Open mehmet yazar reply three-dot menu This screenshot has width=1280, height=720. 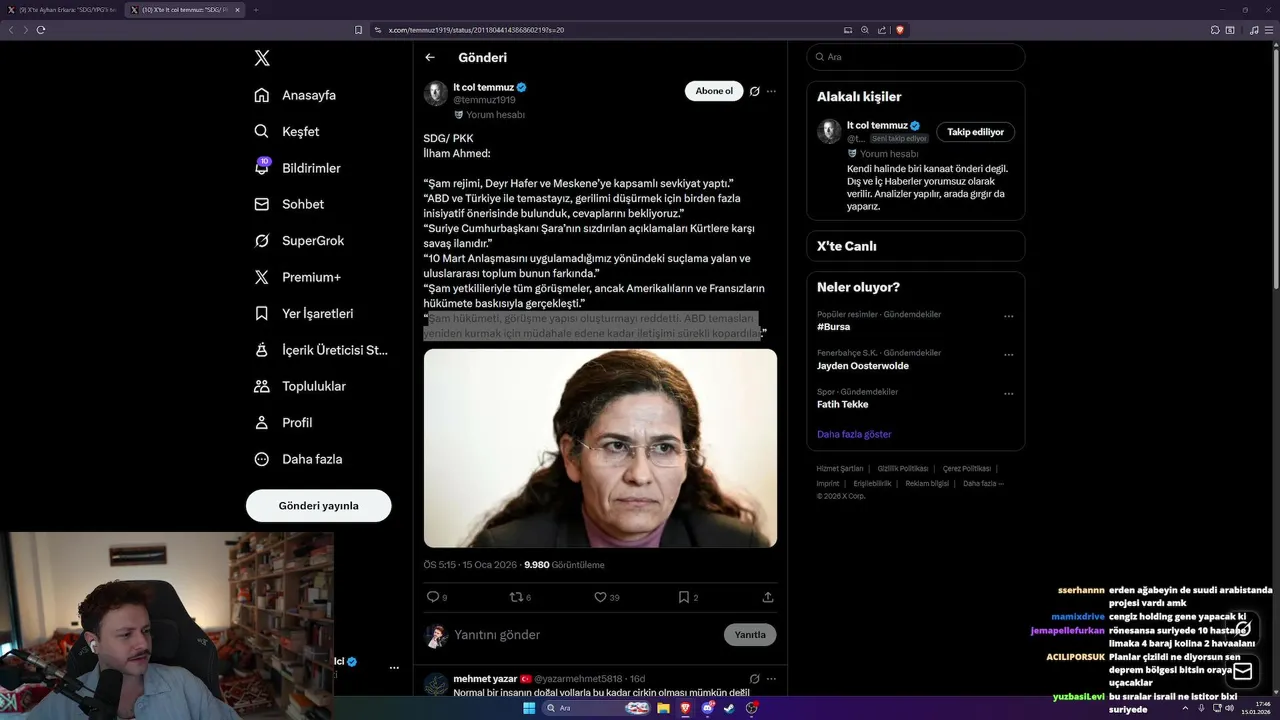pyautogui.click(x=771, y=679)
